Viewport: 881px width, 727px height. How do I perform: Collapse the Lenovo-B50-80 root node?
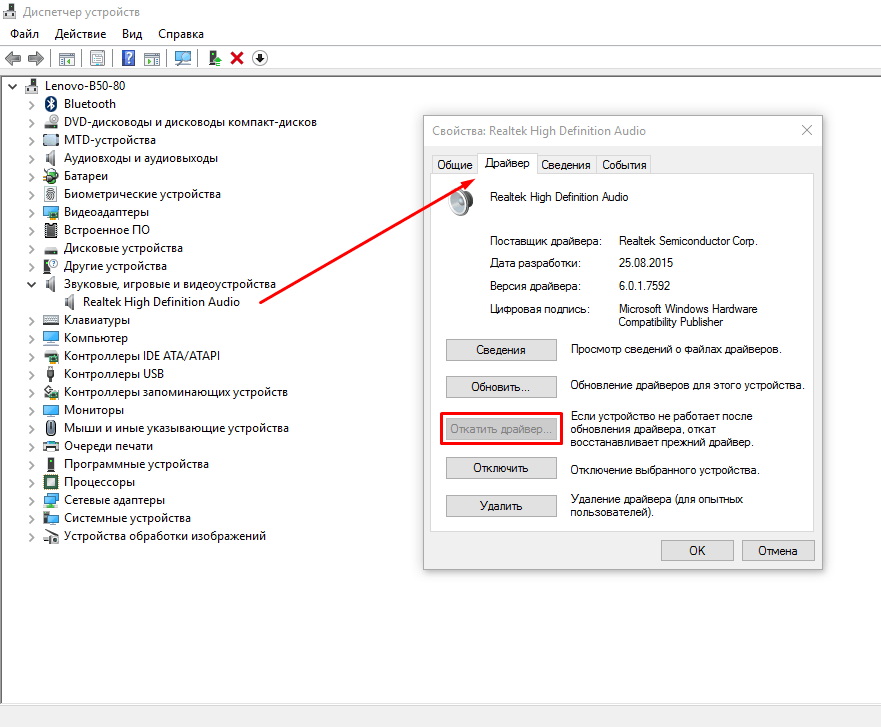click(x=12, y=87)
